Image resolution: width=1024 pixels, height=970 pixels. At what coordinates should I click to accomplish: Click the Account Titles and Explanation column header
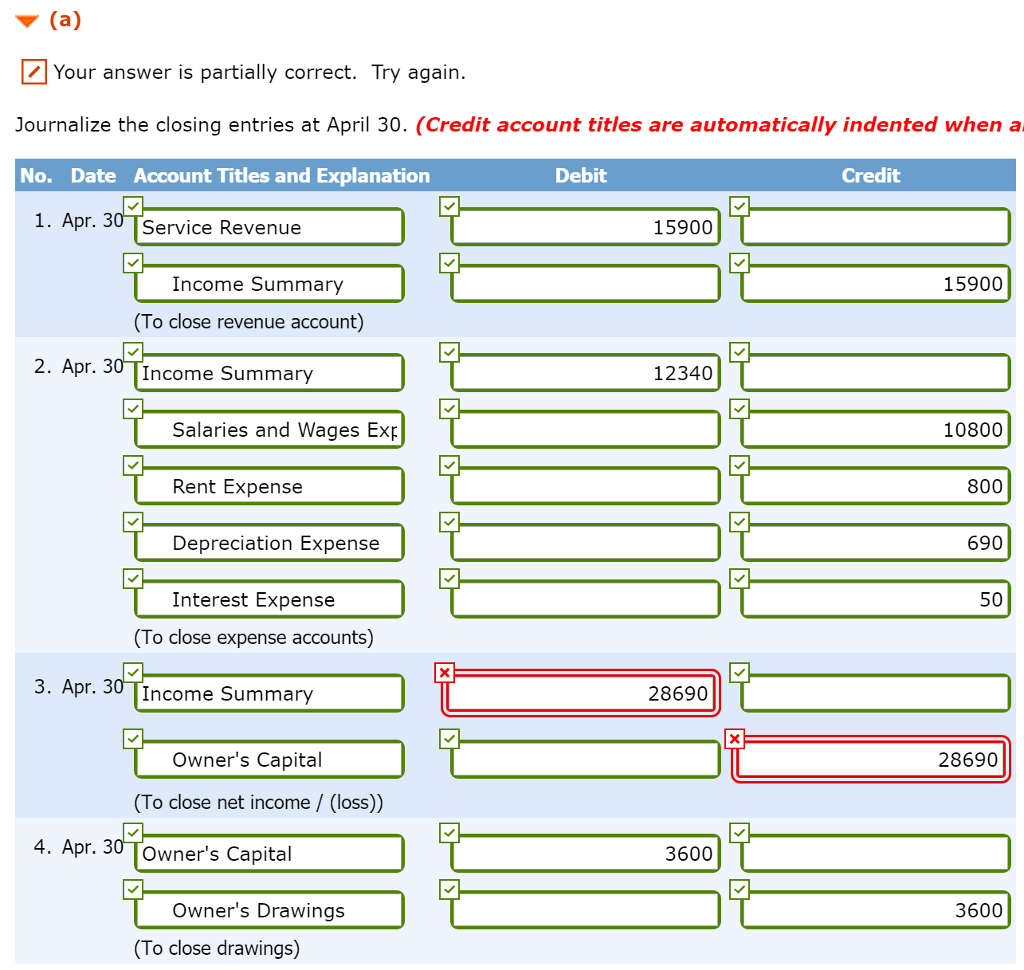click(281, 175)
